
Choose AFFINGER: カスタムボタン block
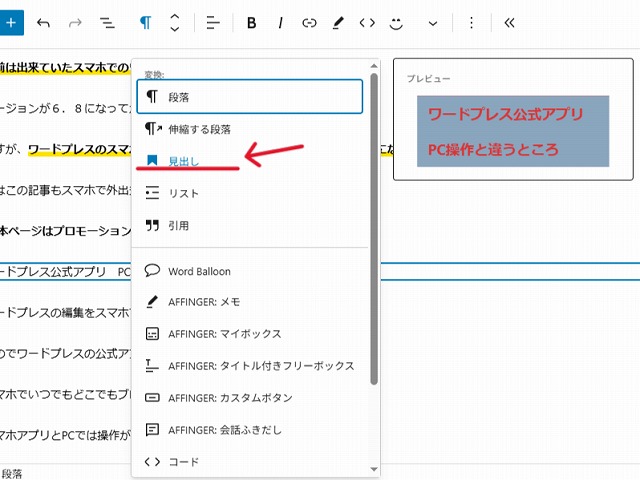230,397
